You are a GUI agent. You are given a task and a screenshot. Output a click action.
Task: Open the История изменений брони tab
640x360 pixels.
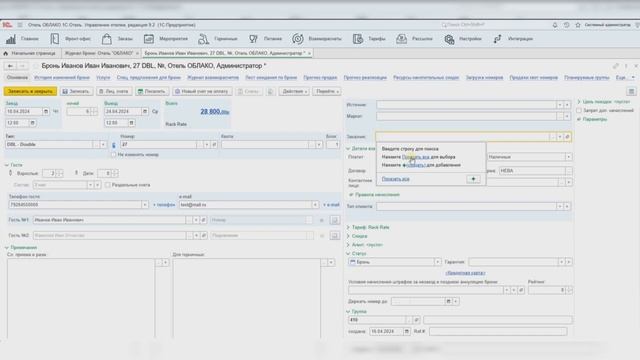[62, 77]
